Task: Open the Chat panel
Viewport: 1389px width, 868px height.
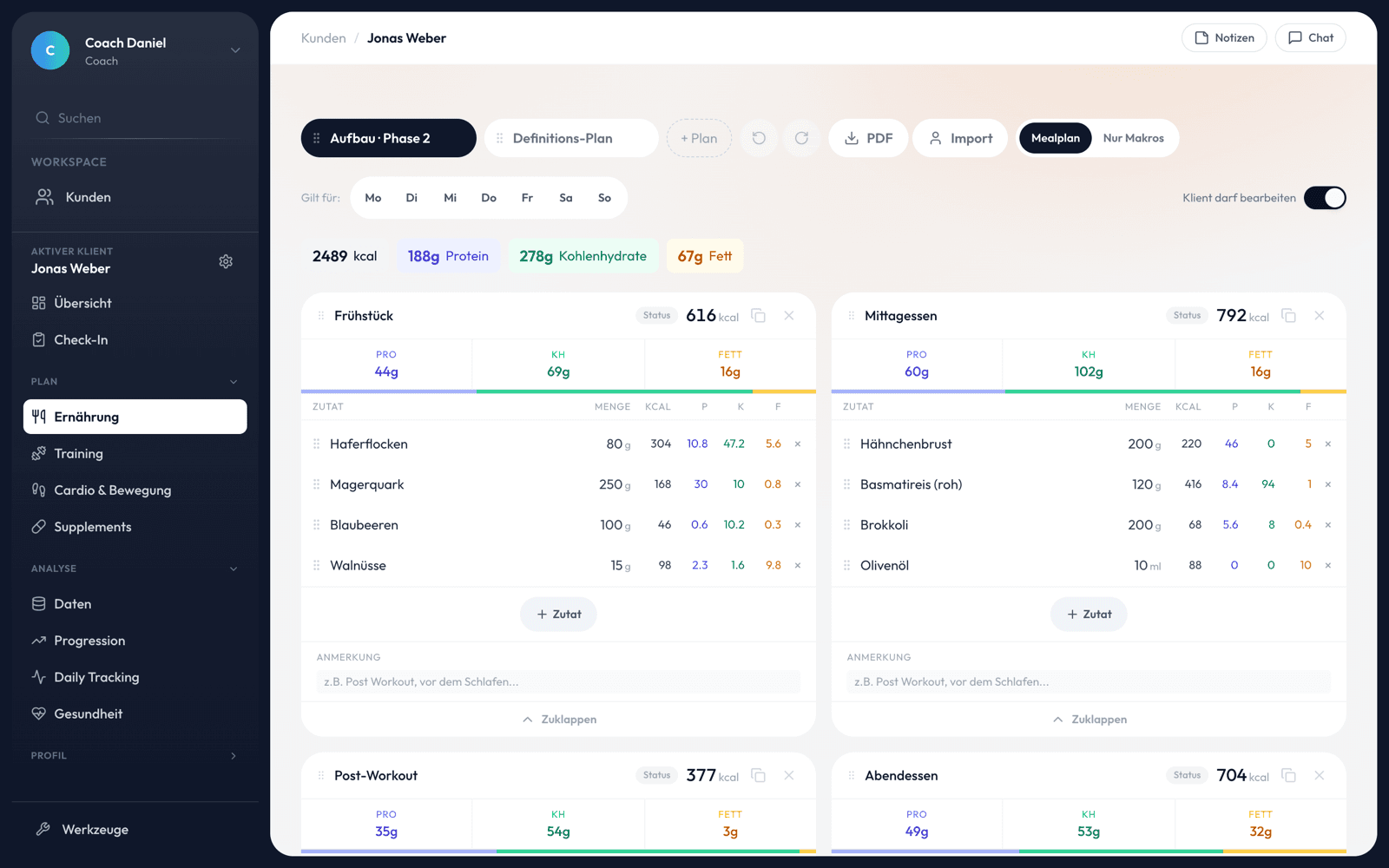Action: click(x=1310, y=38)
